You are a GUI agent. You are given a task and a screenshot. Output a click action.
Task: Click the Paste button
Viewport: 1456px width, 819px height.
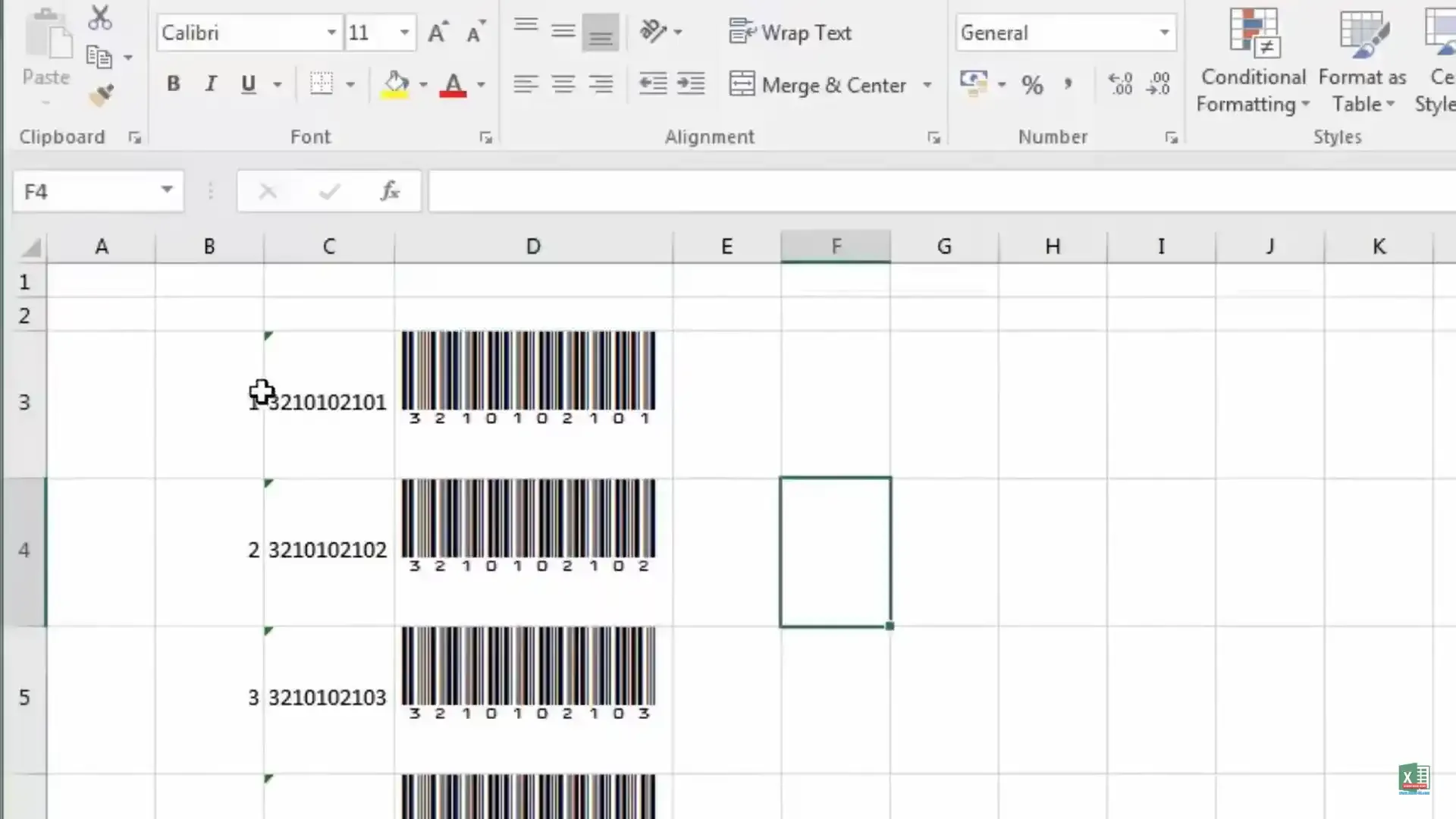tap(46, 57)
